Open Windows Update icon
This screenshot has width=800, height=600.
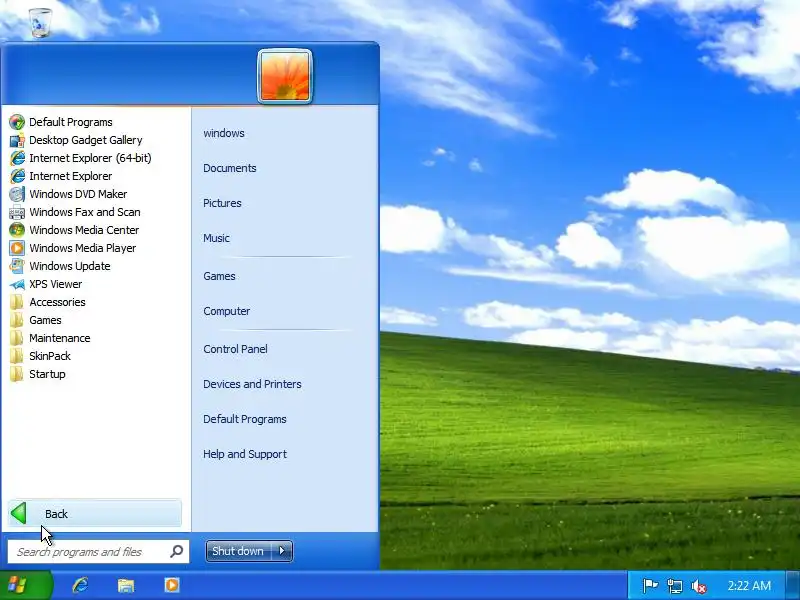[x=17, y=266]
